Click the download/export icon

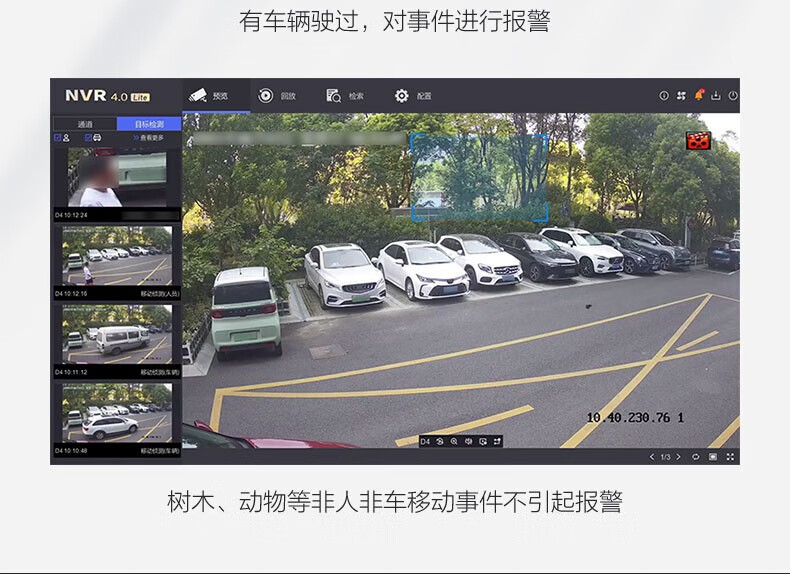[716, 96]
